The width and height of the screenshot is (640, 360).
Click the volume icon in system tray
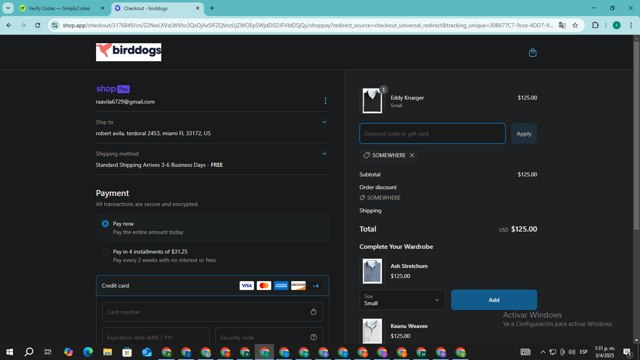[x=572, y=352]
